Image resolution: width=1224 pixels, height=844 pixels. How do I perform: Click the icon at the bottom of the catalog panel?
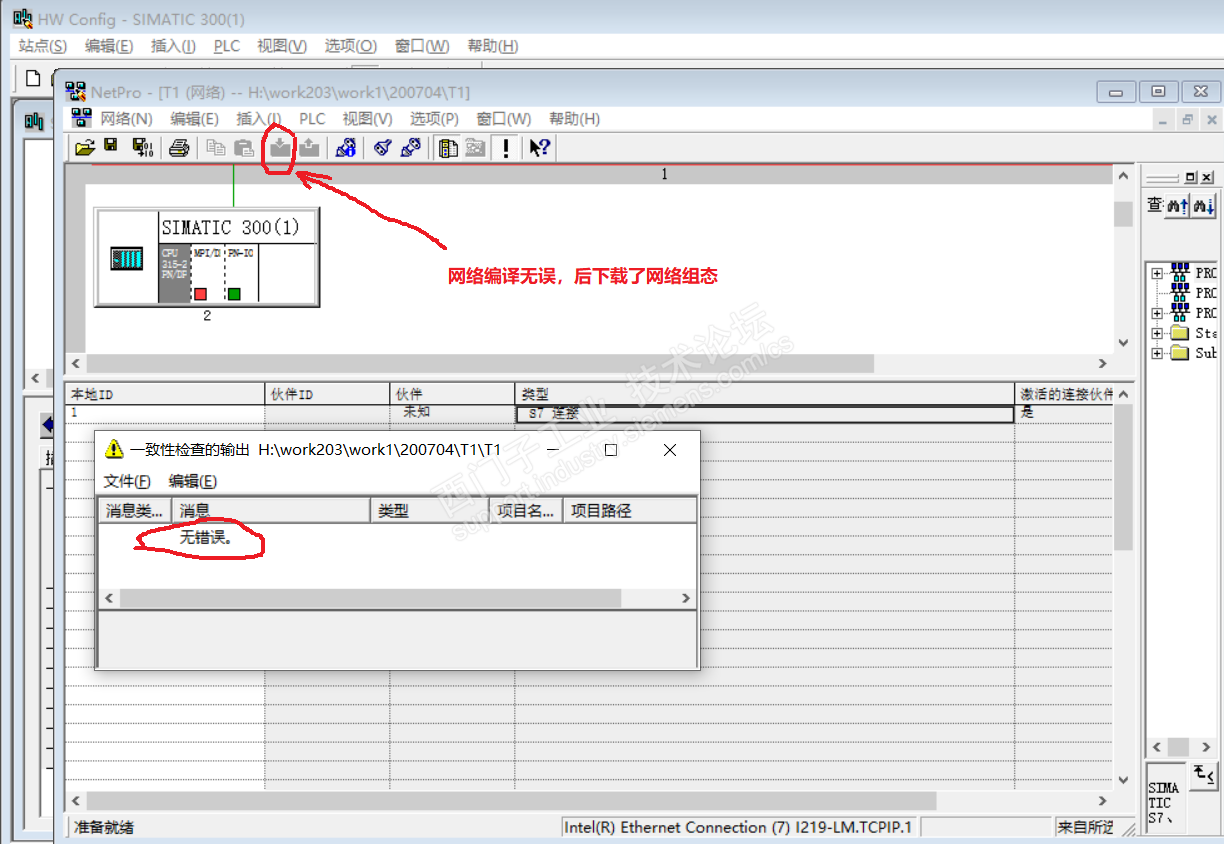1203,774
